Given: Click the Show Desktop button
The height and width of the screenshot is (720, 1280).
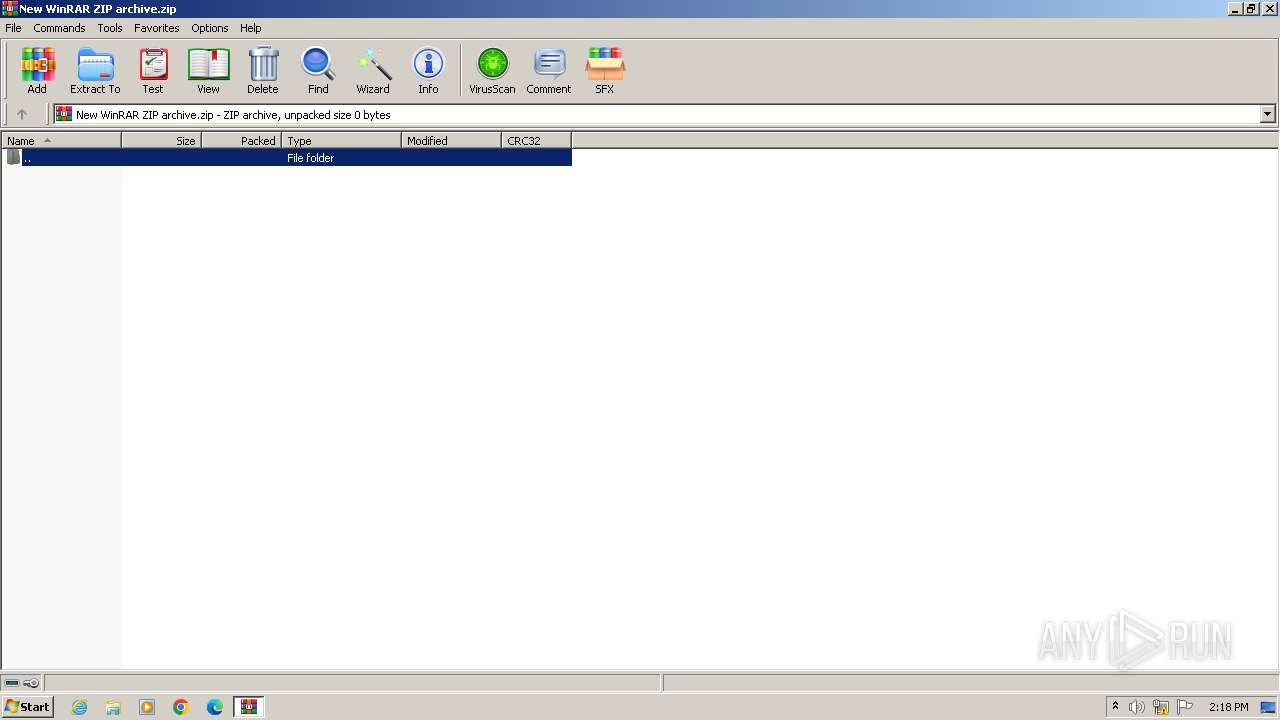Looking at the screenshot, I should coord(1269,707).
